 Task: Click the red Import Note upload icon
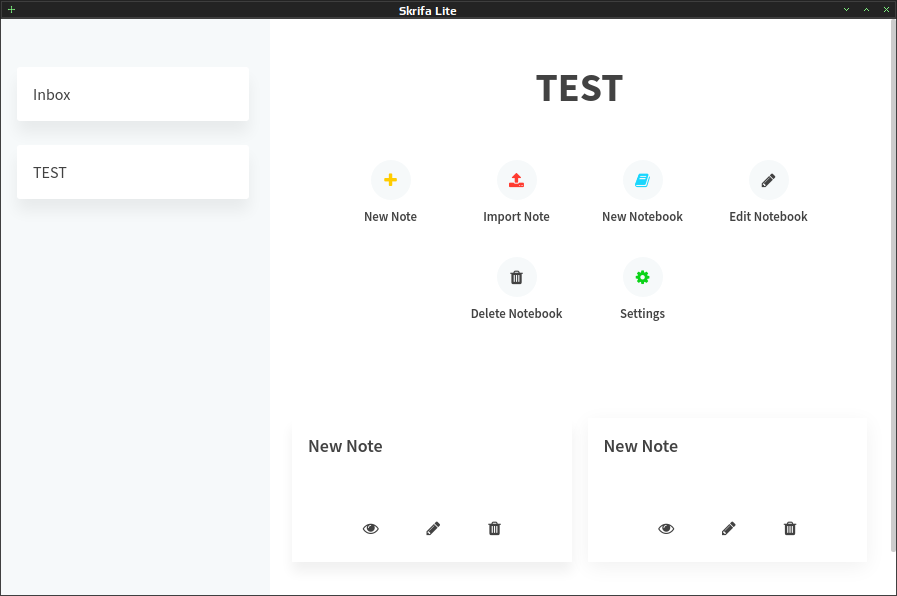point(517,180)
